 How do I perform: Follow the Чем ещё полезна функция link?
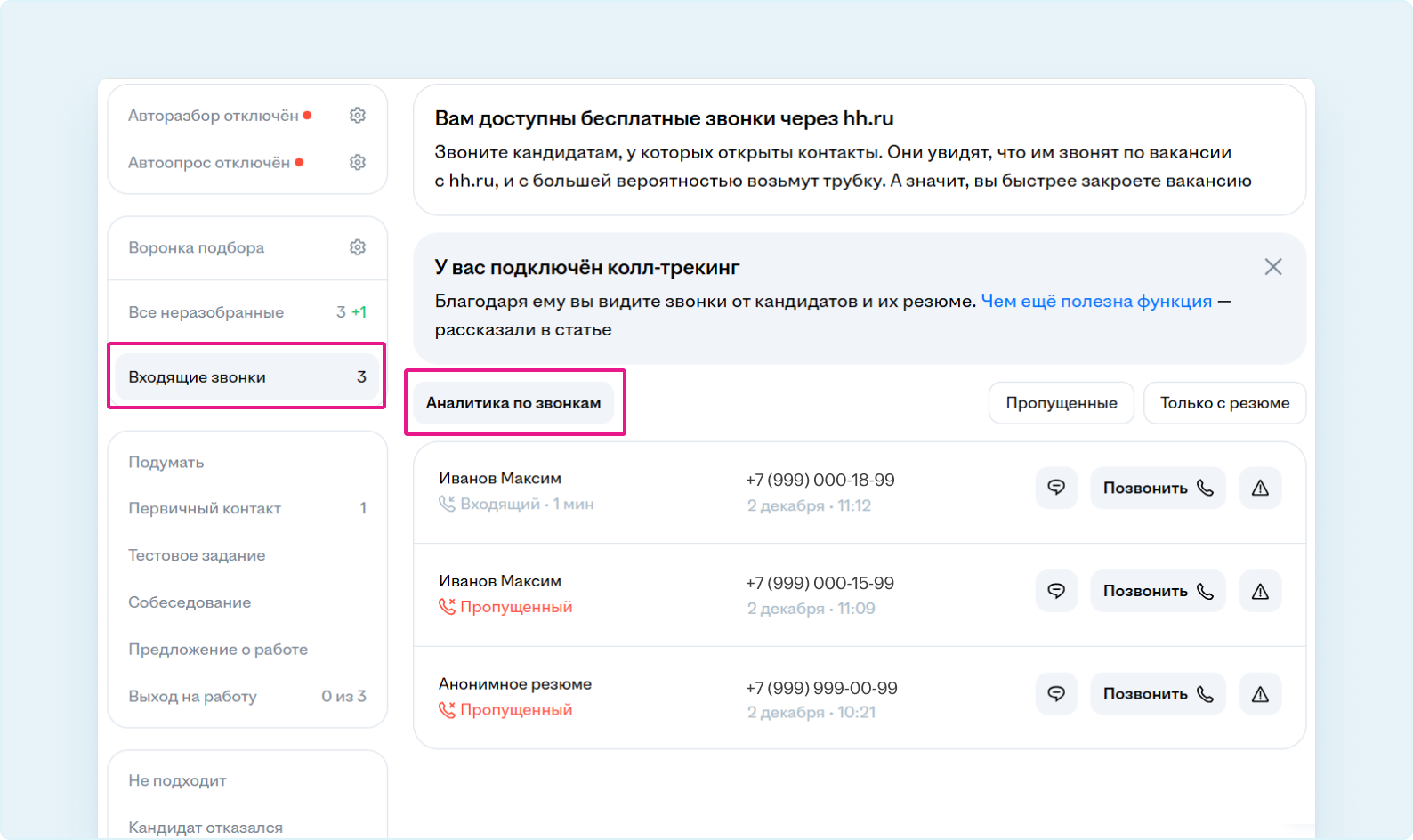[x=1096, y=302]
